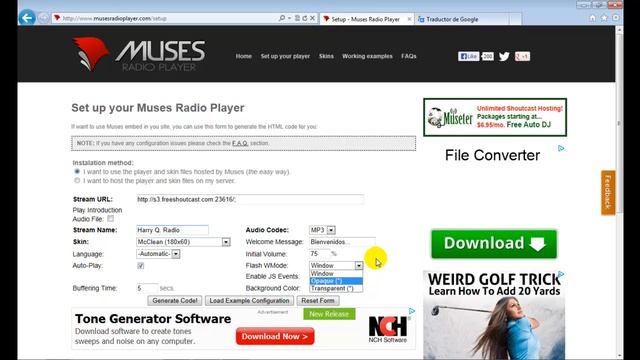Toggle the Play Introduction Audio File checkbox
The image size is (640, 360).
tap(111, 219)
